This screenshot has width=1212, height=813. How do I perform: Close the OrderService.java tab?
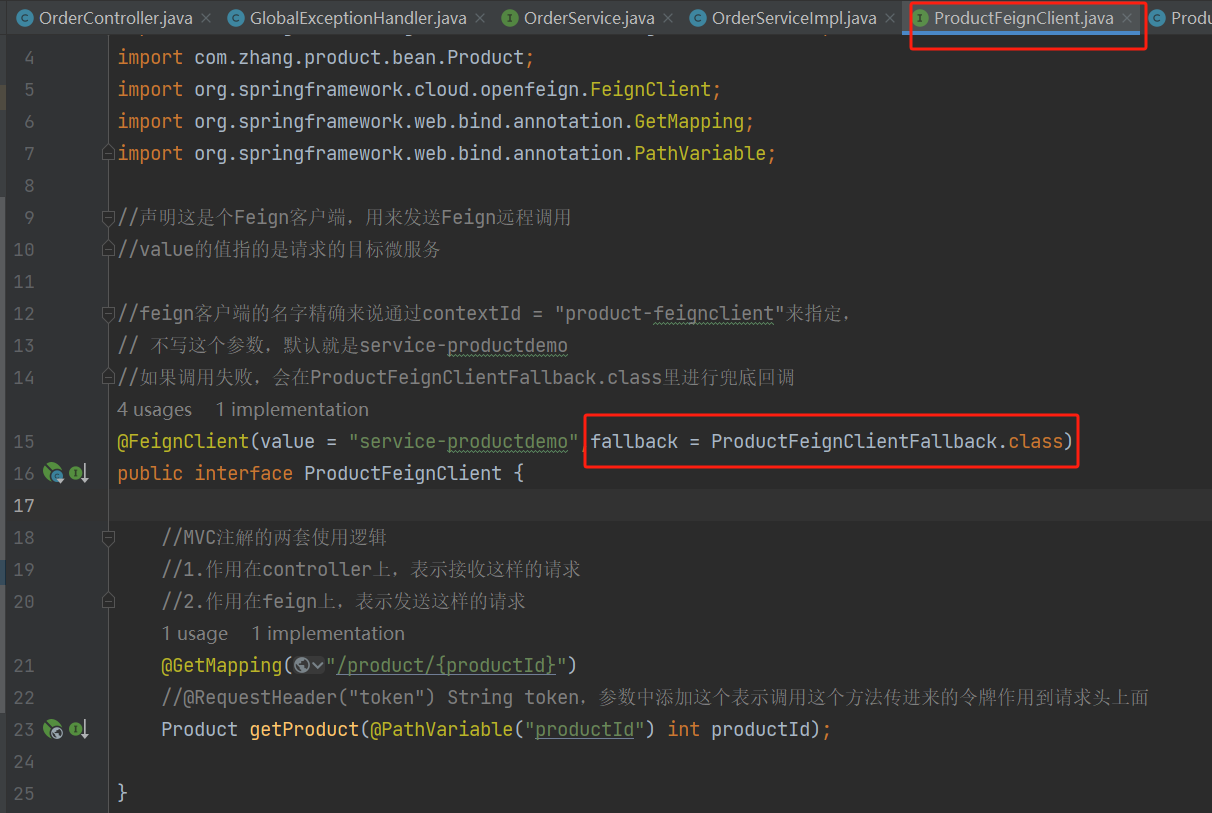(x=668, y=19)
